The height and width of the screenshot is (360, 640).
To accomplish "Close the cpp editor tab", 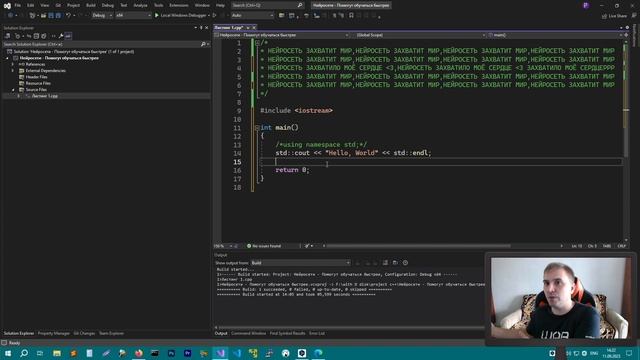I will pyautogui.click(x=254, y=28).
